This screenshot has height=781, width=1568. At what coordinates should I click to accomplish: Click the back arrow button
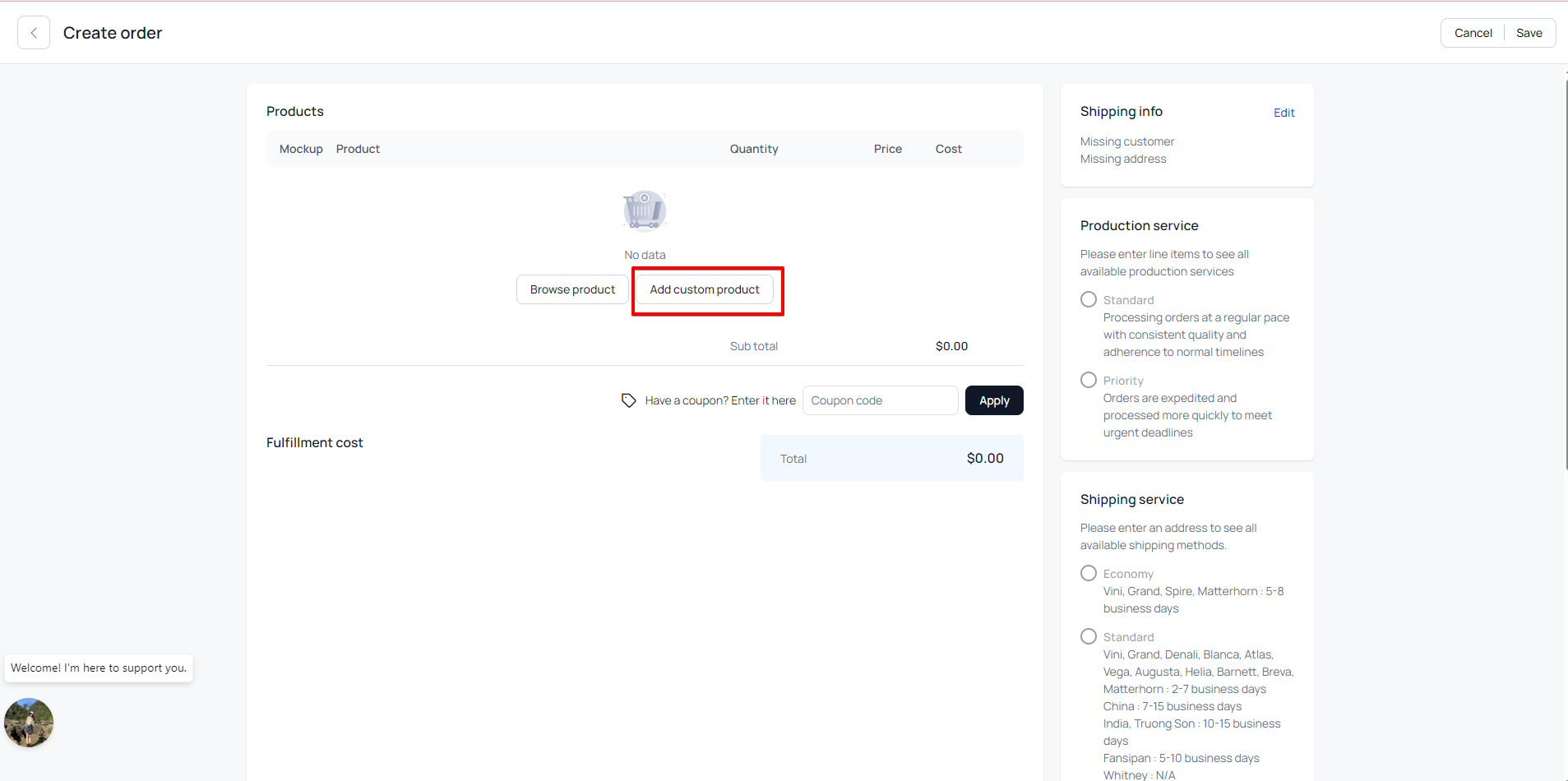coord(34,33)
